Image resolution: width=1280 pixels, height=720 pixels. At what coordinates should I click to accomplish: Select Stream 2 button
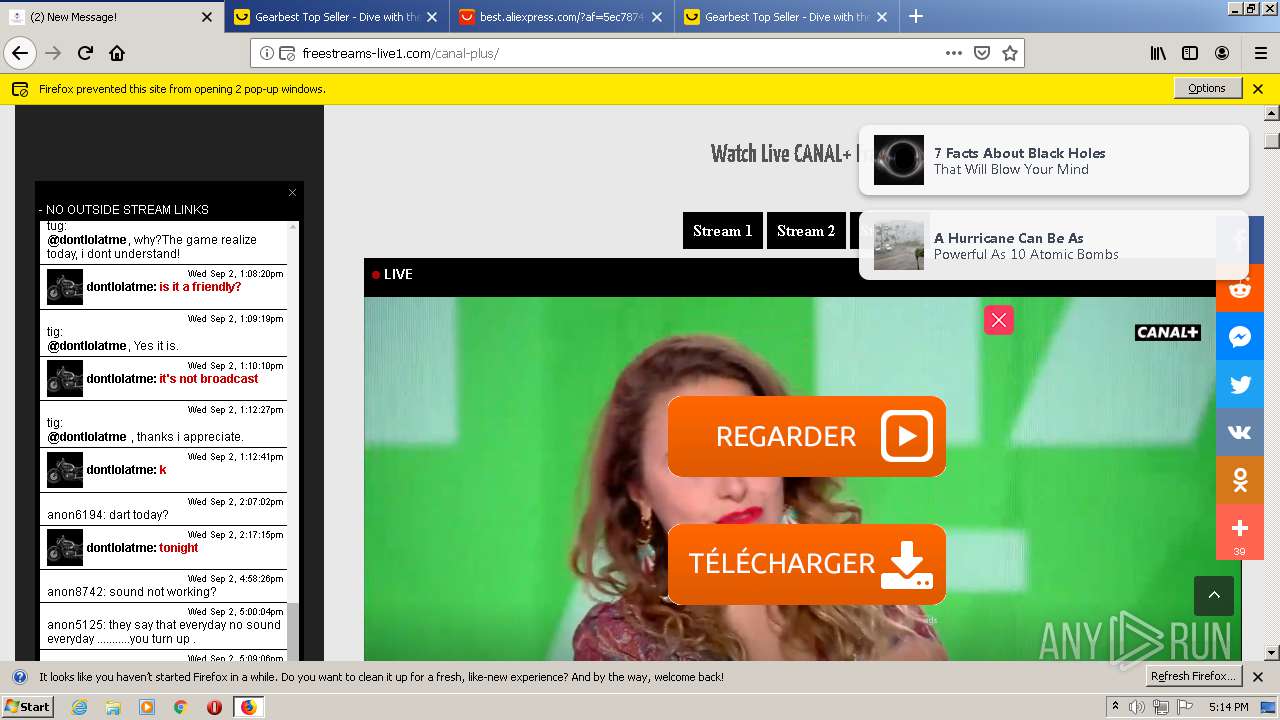click(x=806, y=231)
